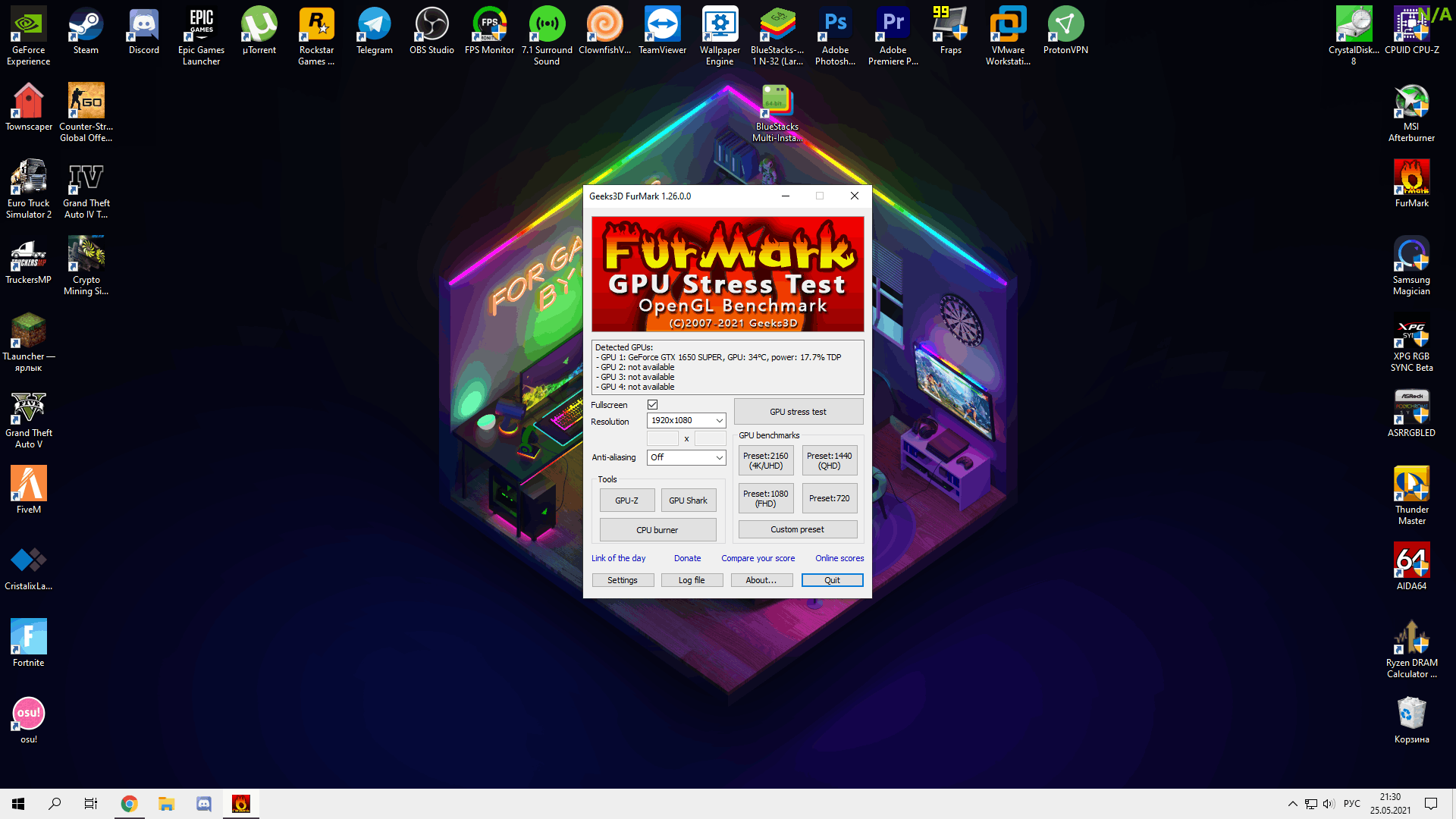Viewport: 1456px width, 819px height.
Task: Select Preset:2160 4K/UHD benchmark
Action: (765, 460)
